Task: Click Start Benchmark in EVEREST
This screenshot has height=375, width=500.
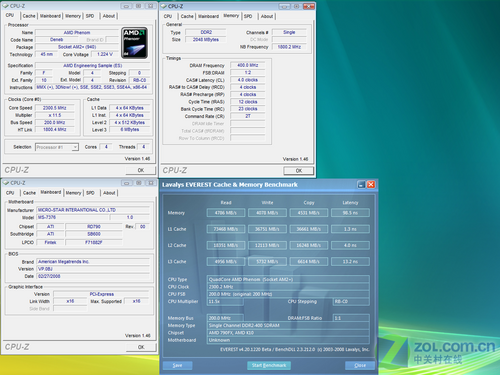Action: pos(269,365)
